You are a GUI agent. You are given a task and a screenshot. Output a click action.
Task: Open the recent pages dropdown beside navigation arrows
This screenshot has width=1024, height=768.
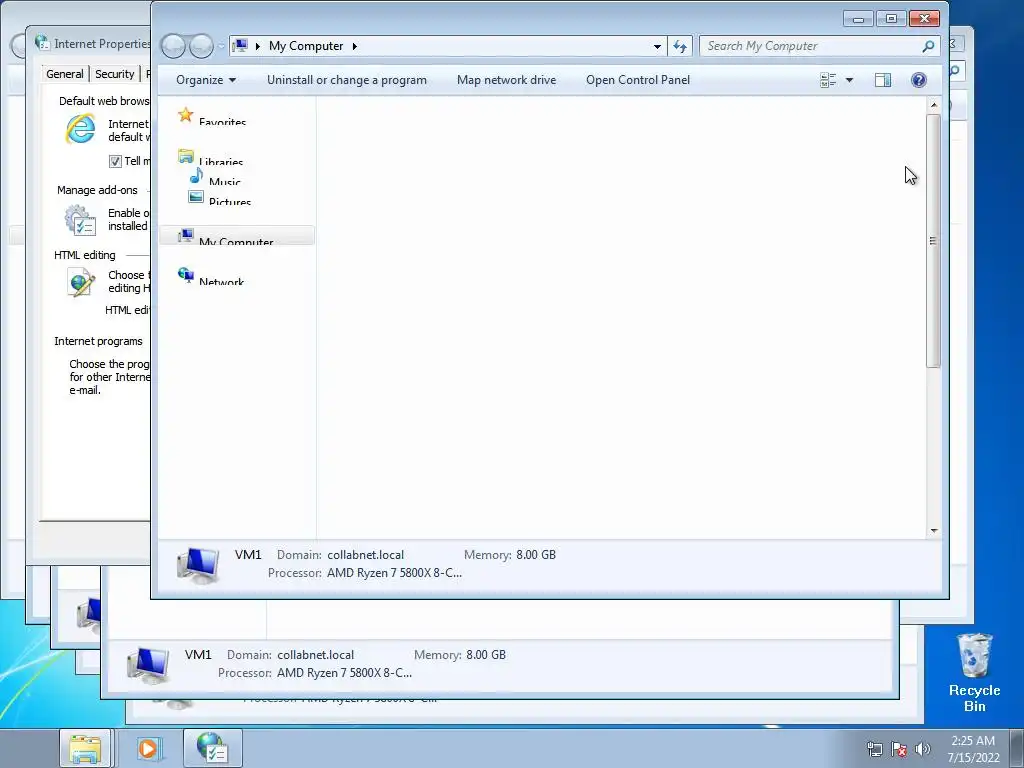tap(221, 46)
